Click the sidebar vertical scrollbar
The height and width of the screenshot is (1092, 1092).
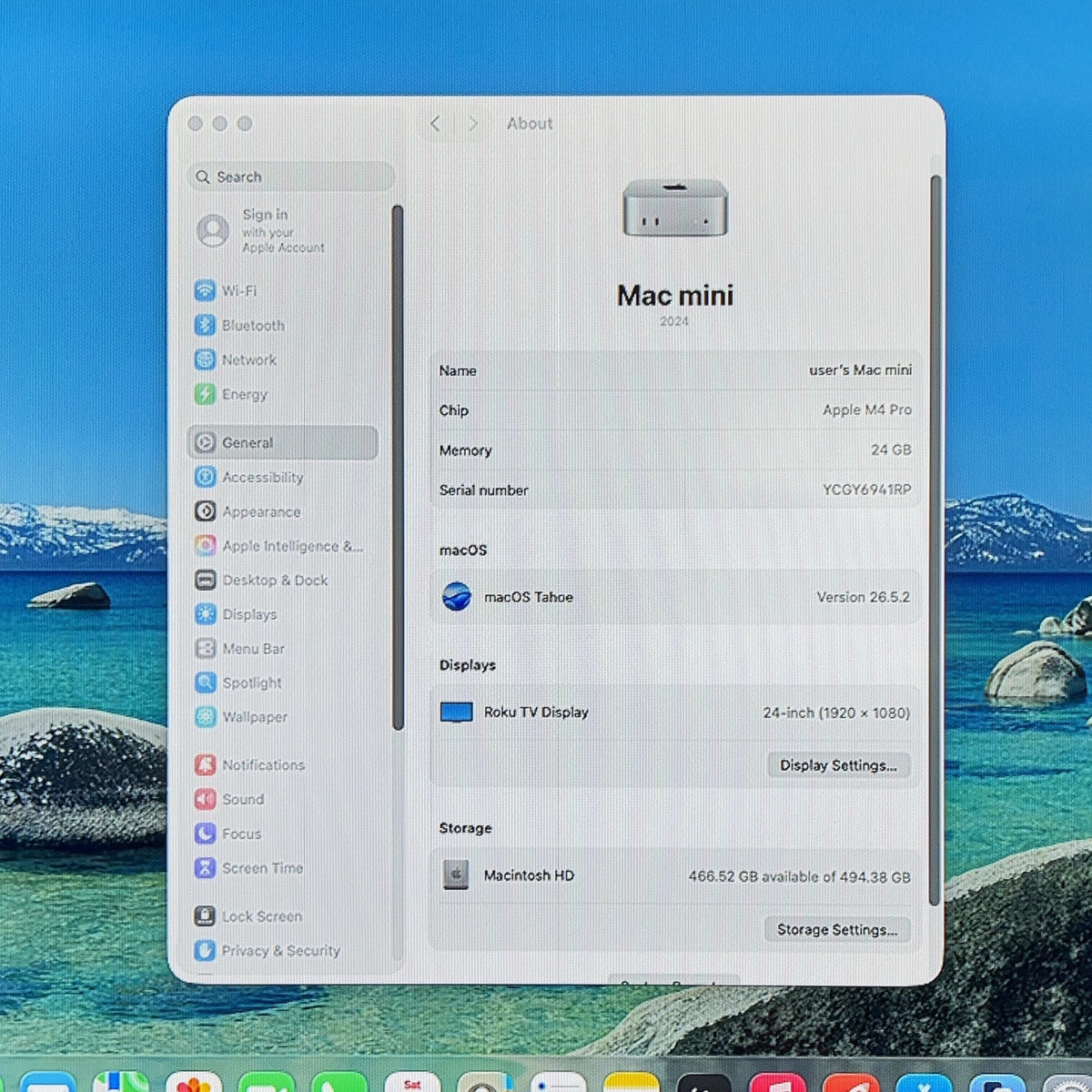[397, 467]
